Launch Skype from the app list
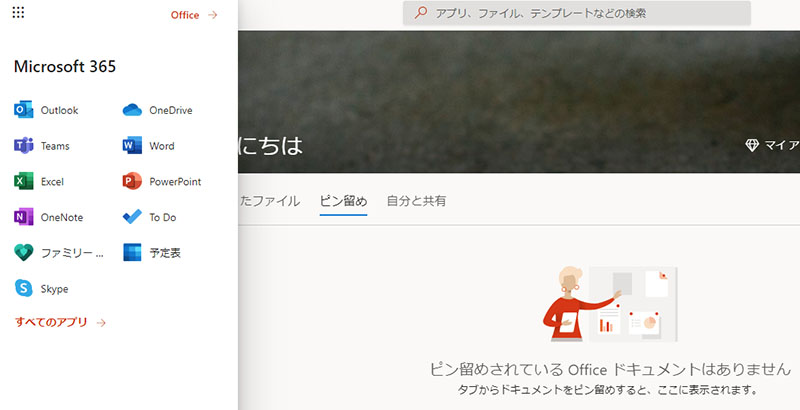The width and height of the screenshot is (800, 410). [41, 289]
